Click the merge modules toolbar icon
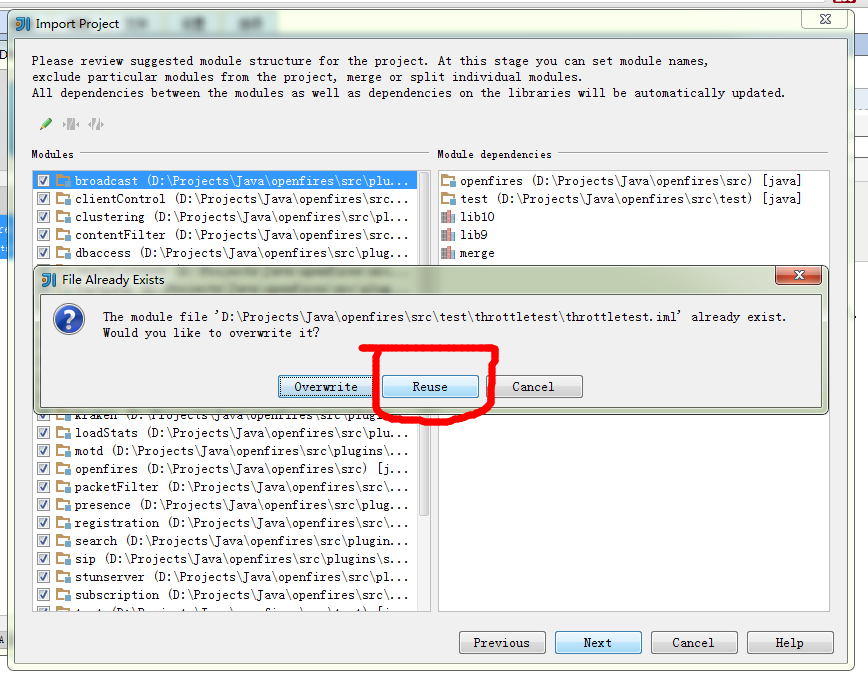This screenshot has height=673, width=868. click(70, 123)
